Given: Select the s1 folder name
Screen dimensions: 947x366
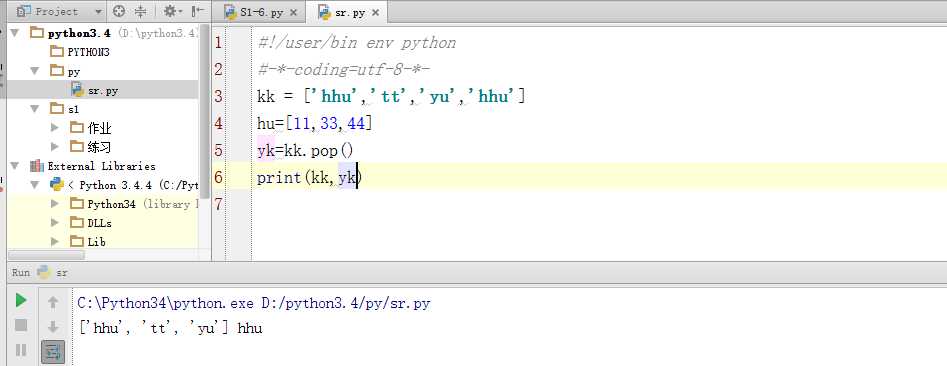Looking at the screenshot, I should 73,109.
